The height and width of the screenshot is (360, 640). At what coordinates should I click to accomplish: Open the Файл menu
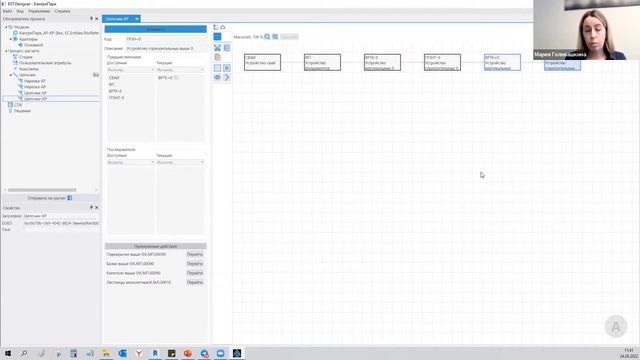pyautogui.click(x=7, y=11)
